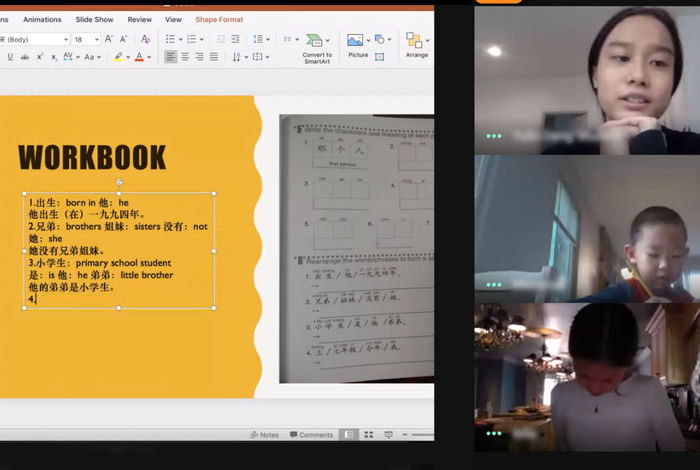
Task: Open the numbering style dropdown arrow
Action: point(202,39)
